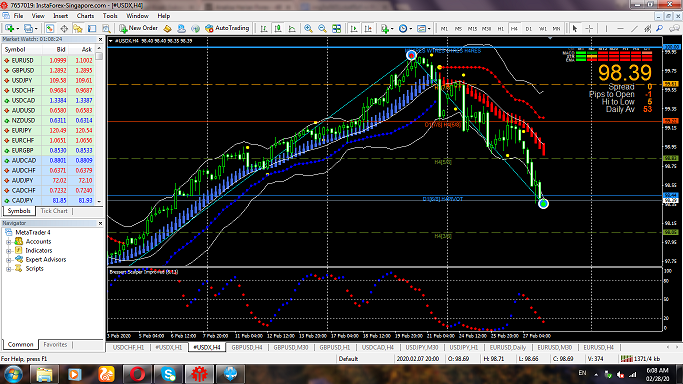683x384 pixels.
Task: Close the Navigator panel
Action: (x=100, y=223)
